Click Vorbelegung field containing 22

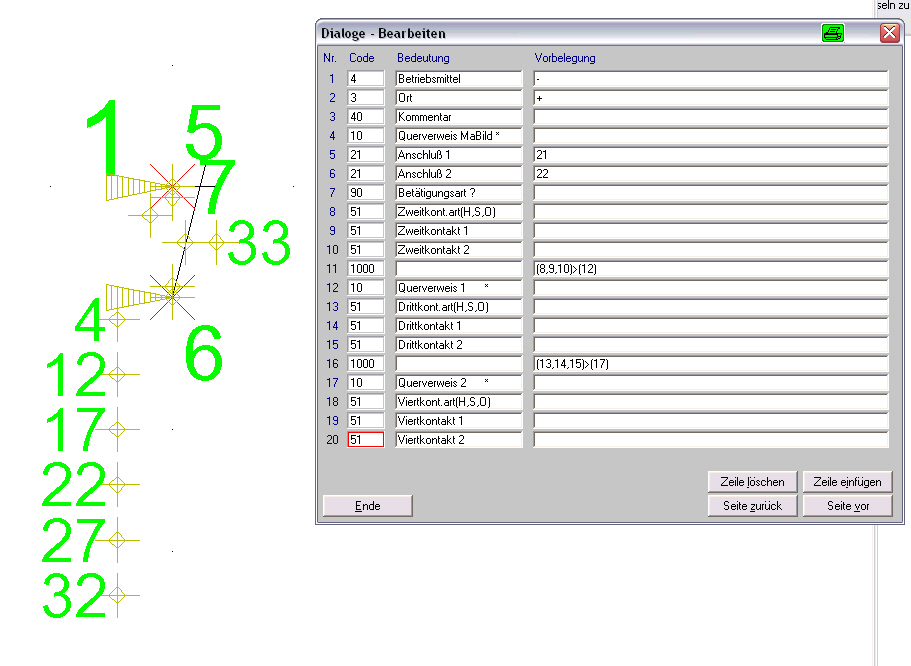tap(711, 174)
